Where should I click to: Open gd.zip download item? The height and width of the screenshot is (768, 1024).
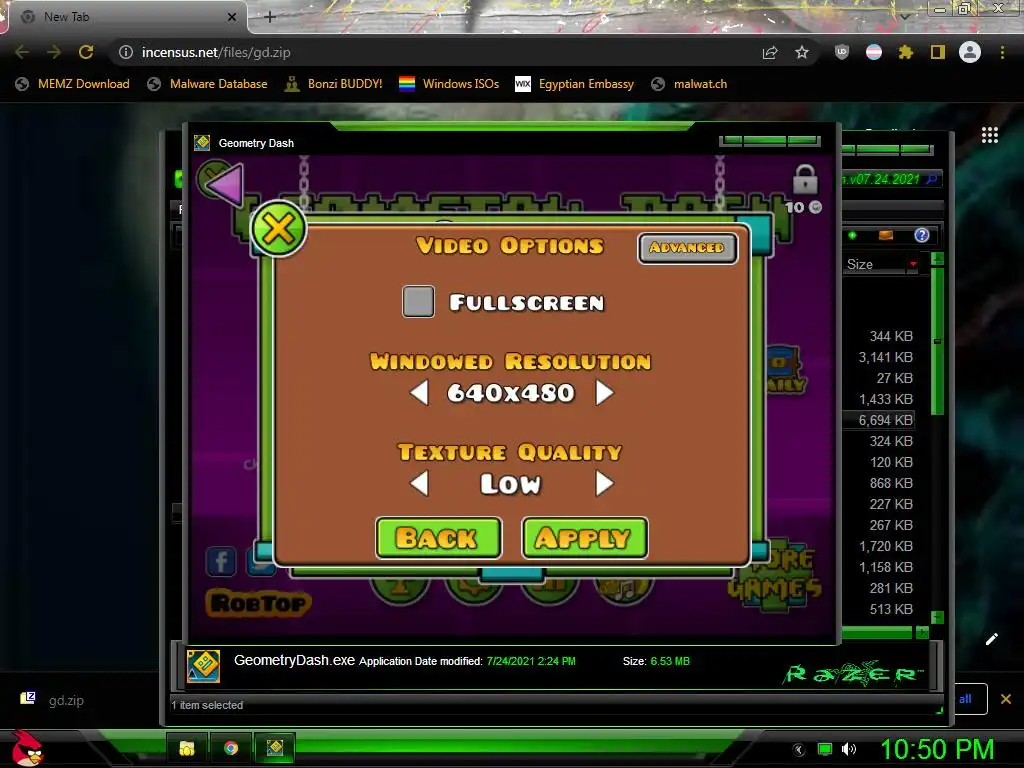tap(53, 700)
